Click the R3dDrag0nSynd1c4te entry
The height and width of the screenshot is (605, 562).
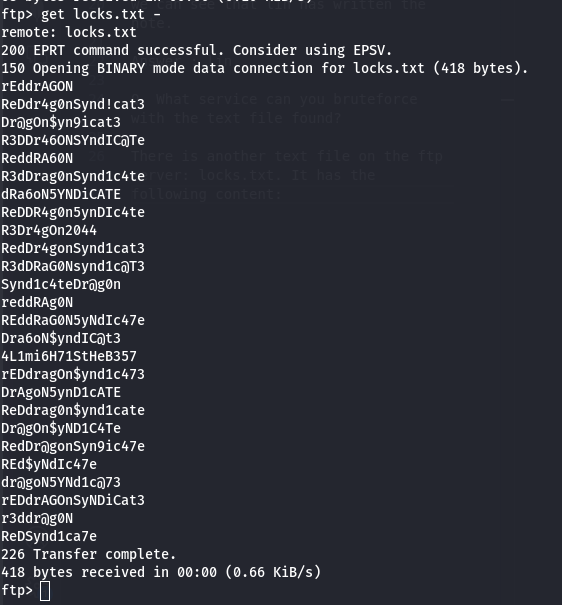[x=73, y=176]
